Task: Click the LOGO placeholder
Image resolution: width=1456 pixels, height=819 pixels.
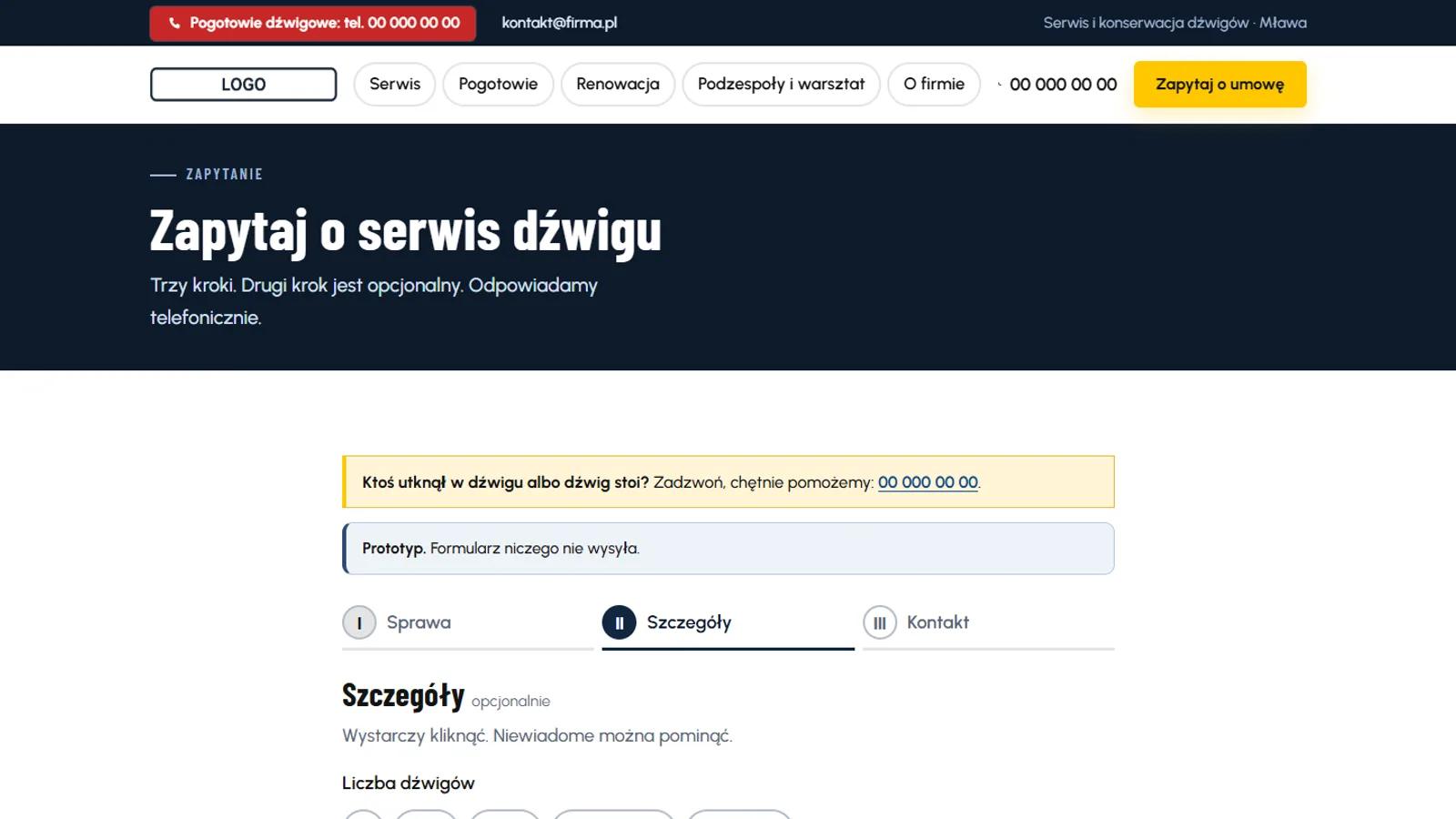Action: pos(243,85)
